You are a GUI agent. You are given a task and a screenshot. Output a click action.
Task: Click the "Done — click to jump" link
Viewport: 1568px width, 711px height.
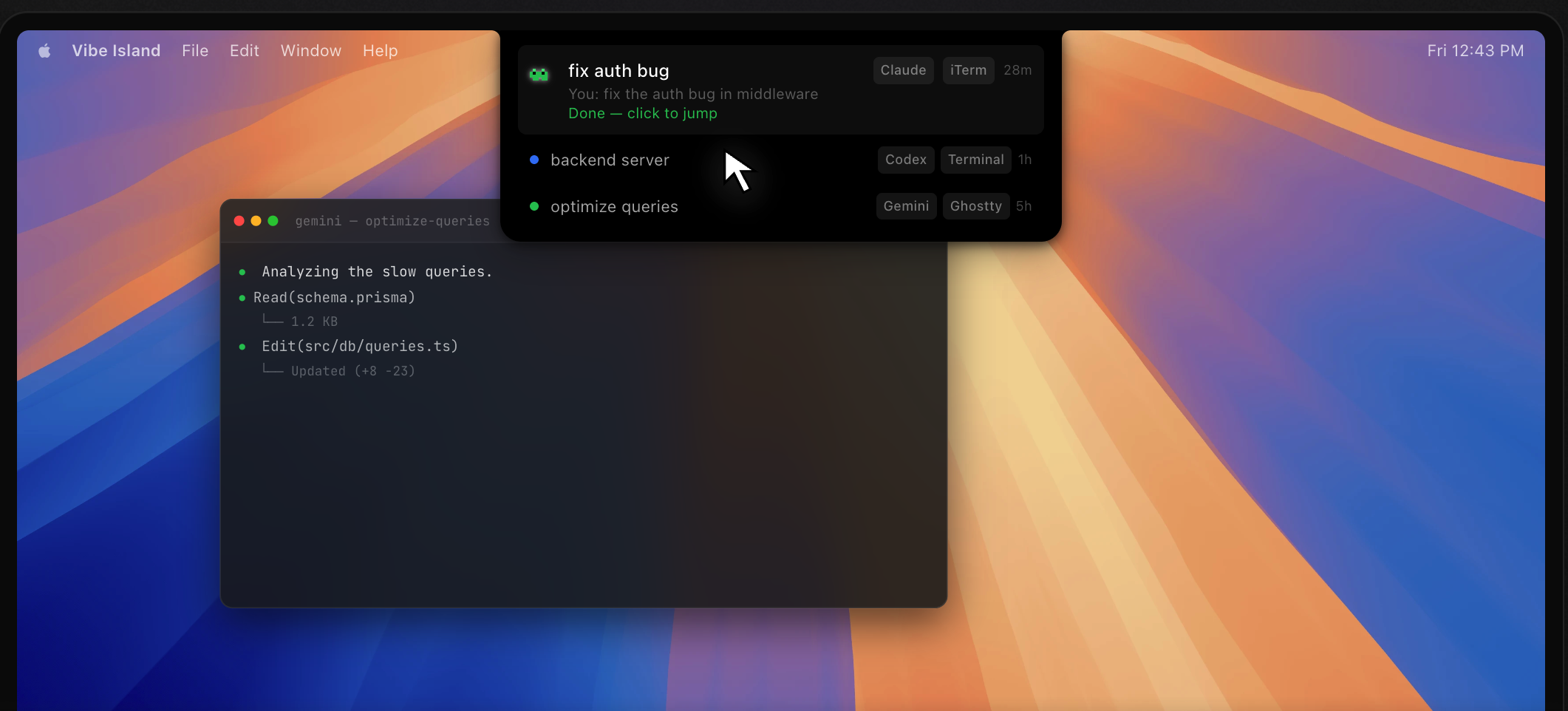[x=642, y=114]
